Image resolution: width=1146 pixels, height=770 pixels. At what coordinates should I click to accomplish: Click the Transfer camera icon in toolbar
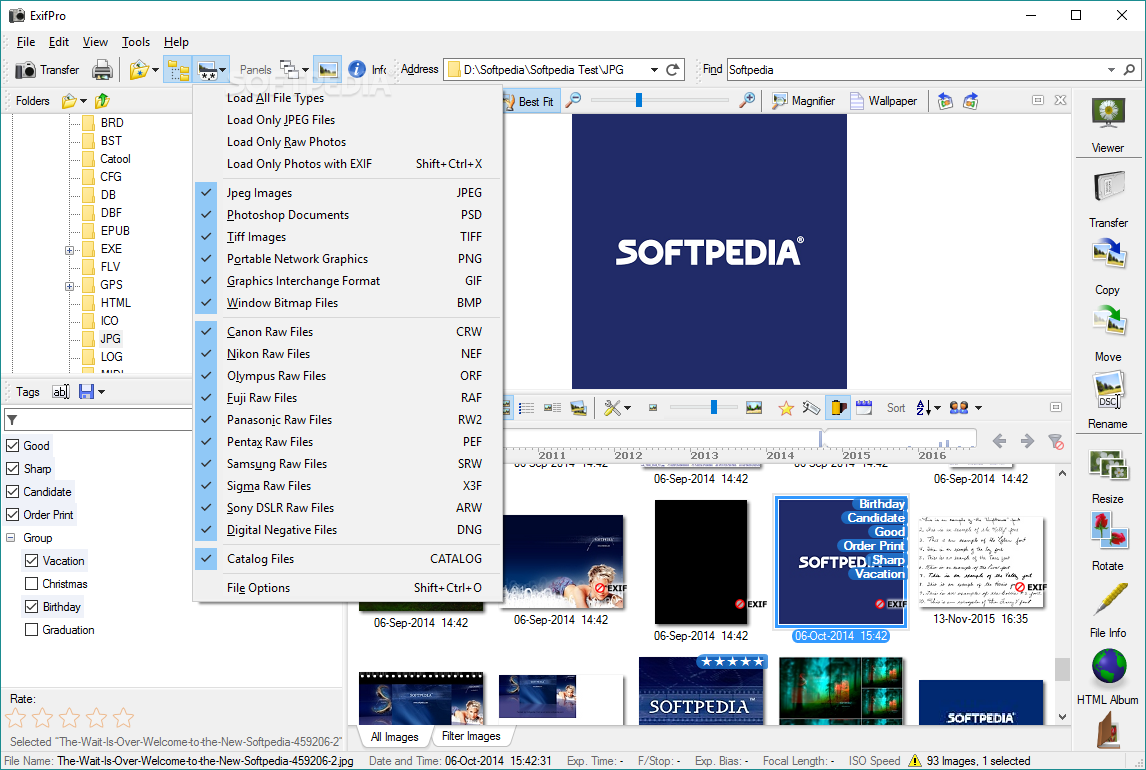point(26,70)
